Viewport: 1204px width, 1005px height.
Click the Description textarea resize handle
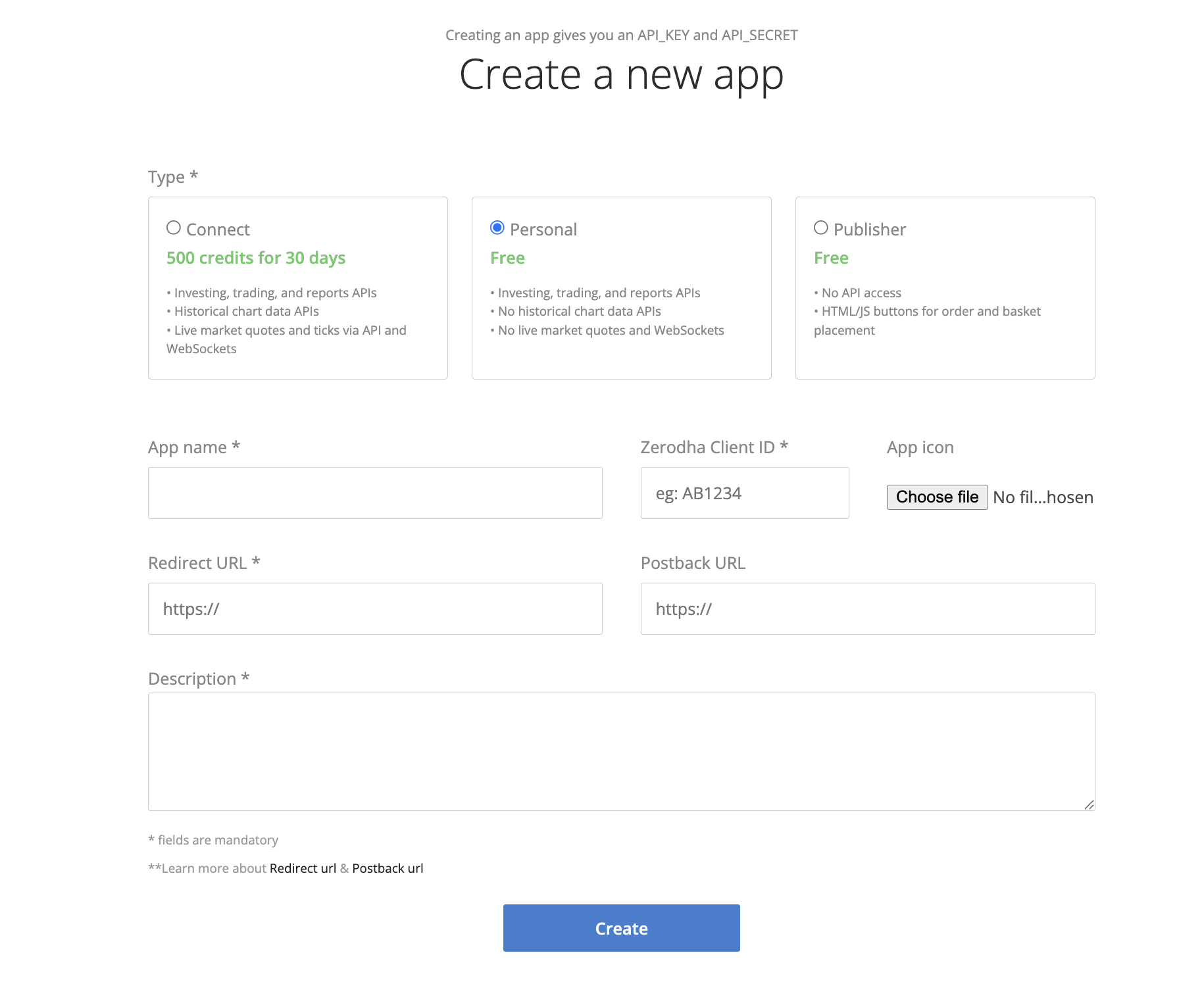pyautogui.click(x=1089, y=804)
